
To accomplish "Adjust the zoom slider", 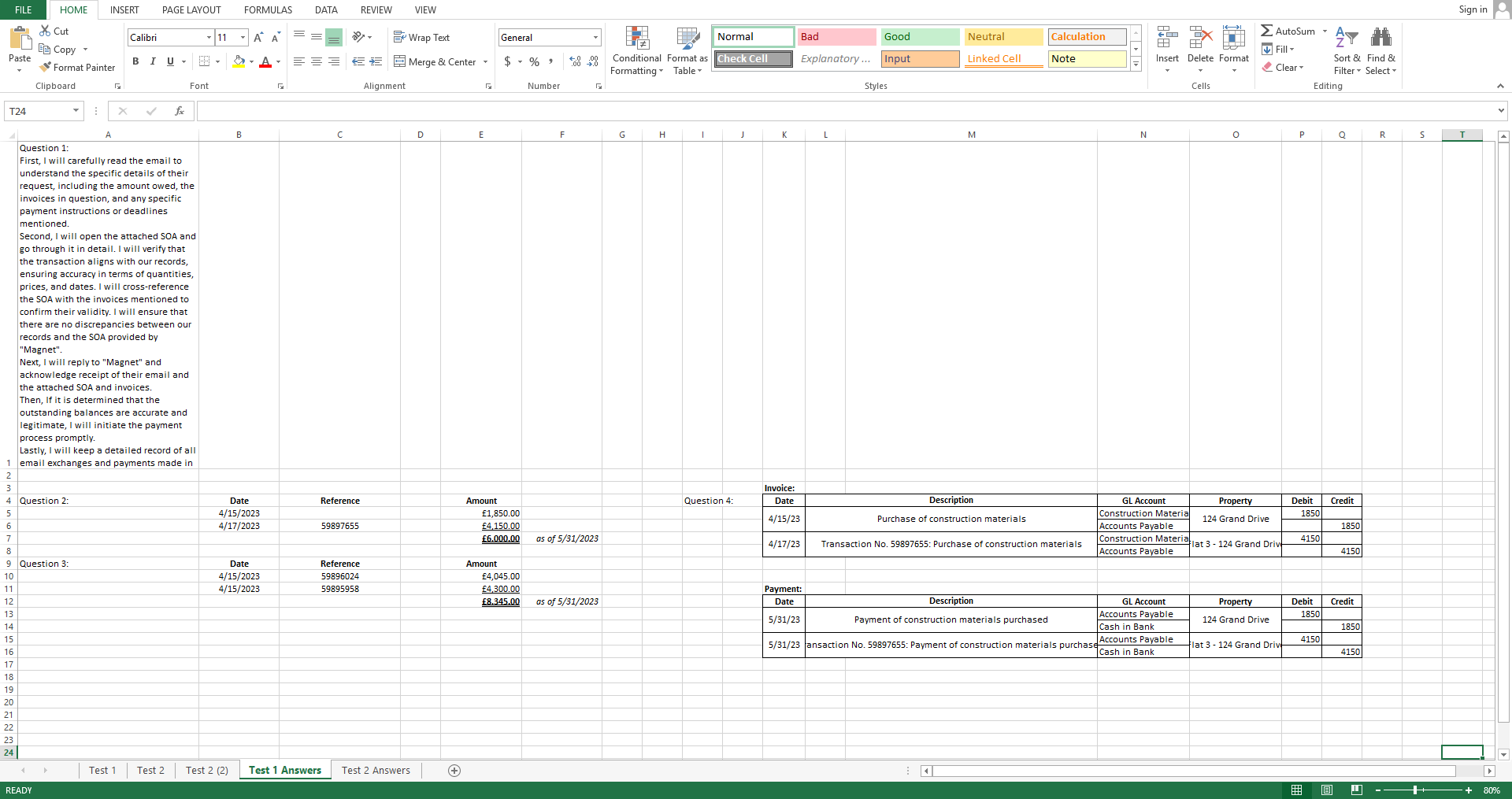I will tap(1415, 790).
